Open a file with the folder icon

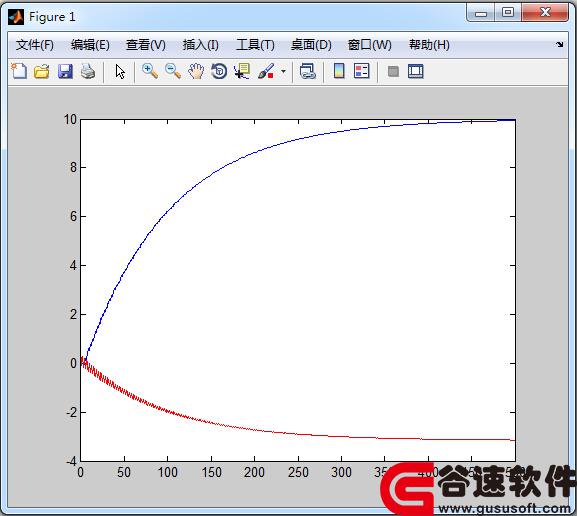point(42,71)
